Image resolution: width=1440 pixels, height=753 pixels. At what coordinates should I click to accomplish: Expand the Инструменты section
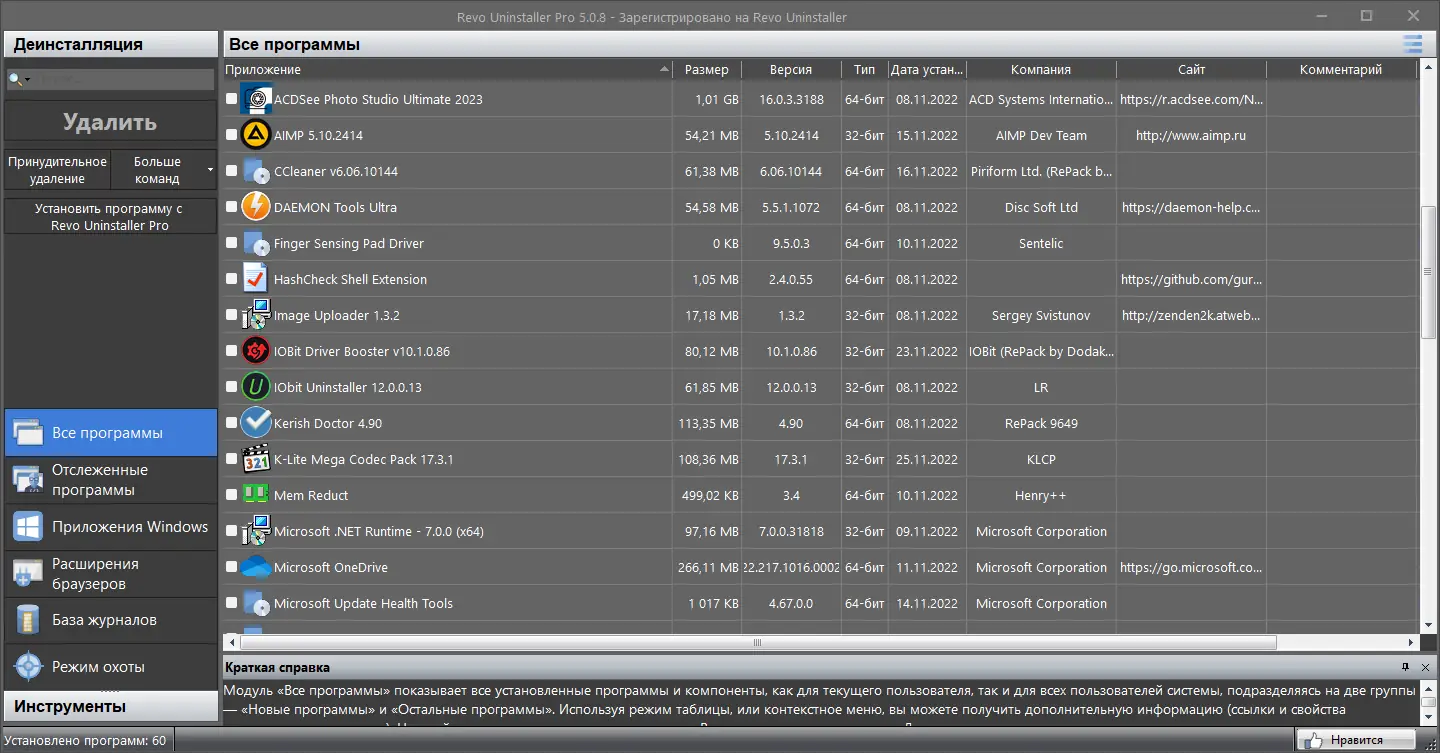point(110,707)
